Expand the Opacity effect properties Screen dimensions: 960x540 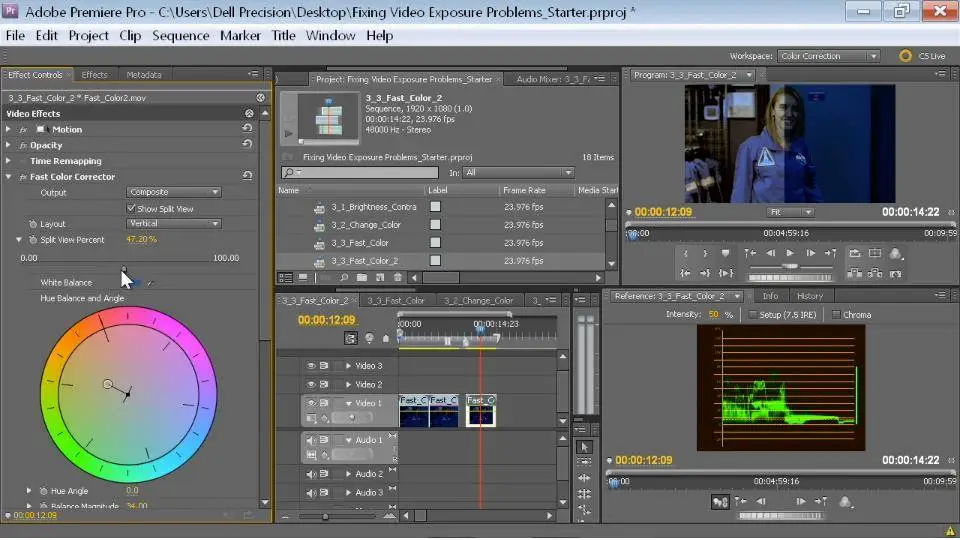(8, 145)
